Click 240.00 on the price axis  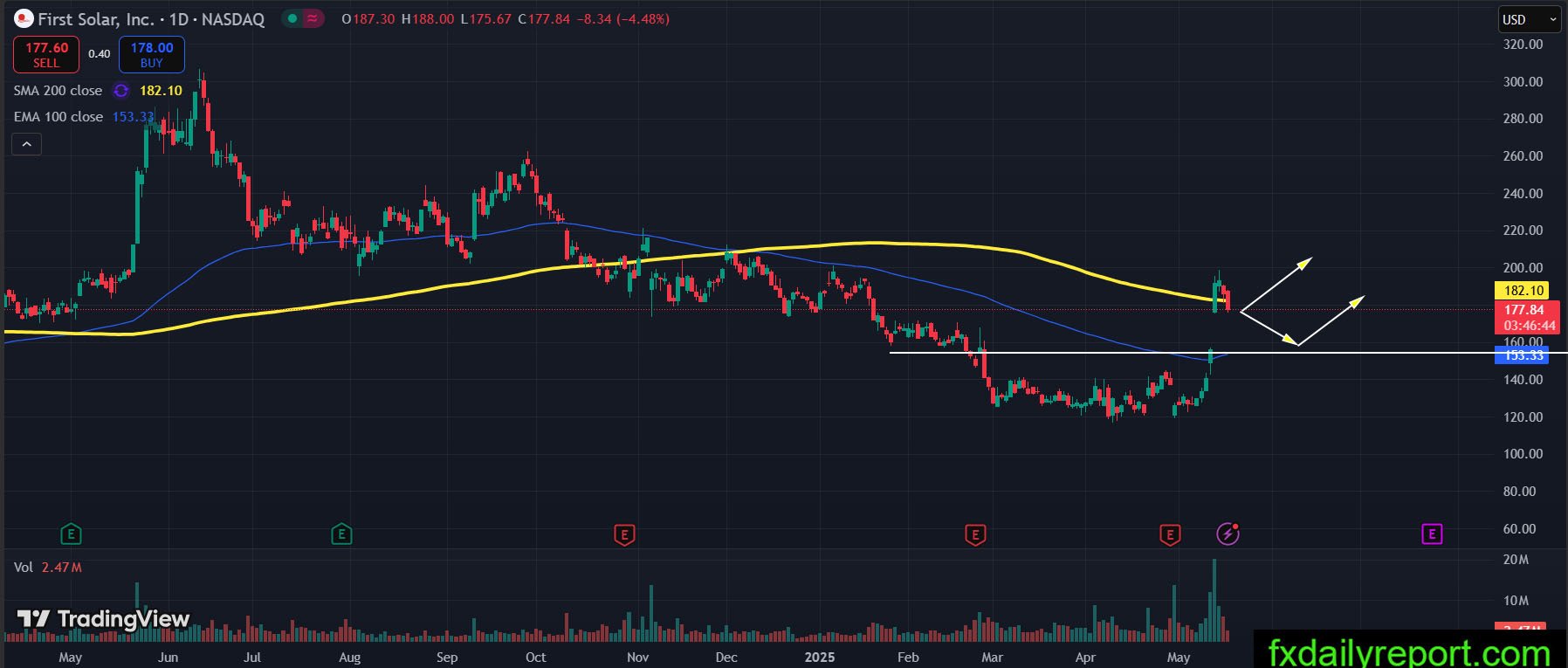pyautogui.click(x=1523, y=194)
